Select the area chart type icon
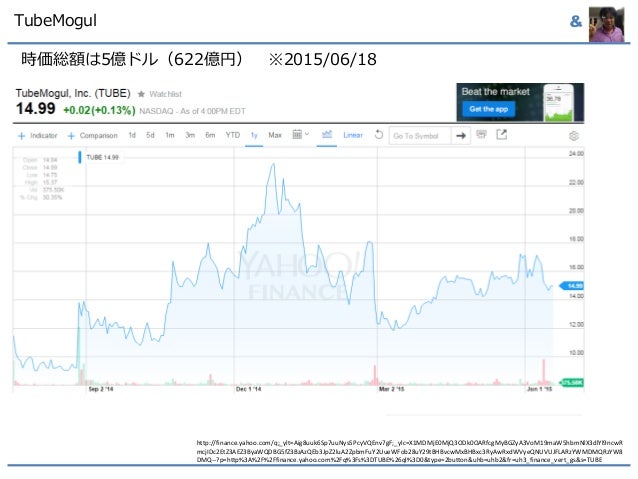 tap(327, 134)
